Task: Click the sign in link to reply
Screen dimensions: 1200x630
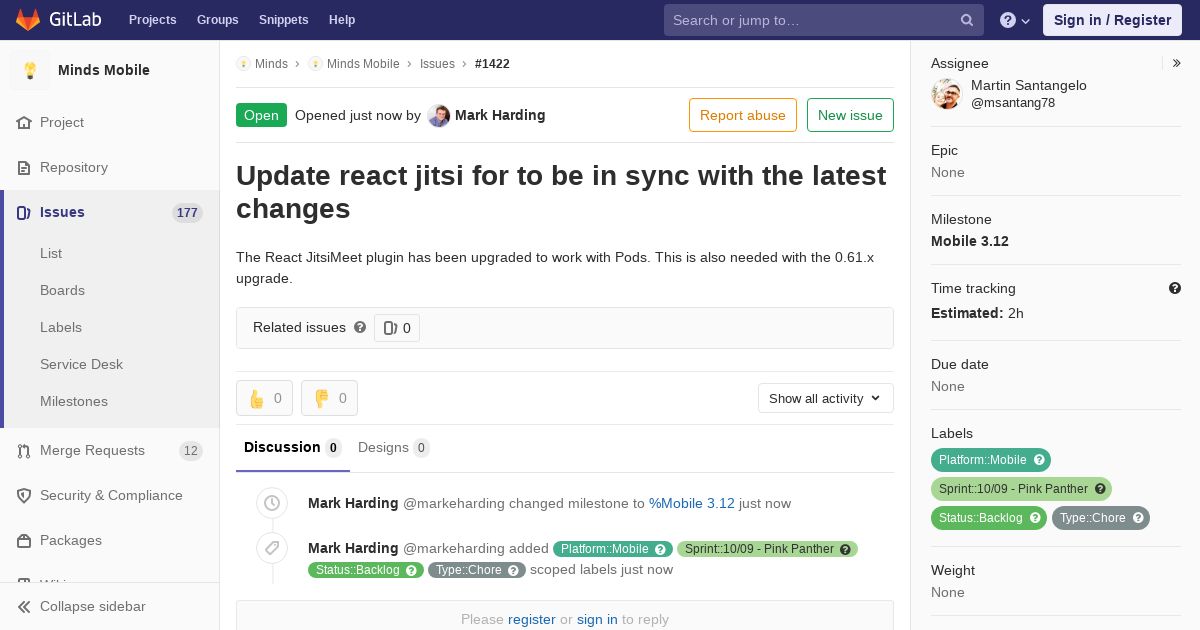Action: [x=597, y=619]
